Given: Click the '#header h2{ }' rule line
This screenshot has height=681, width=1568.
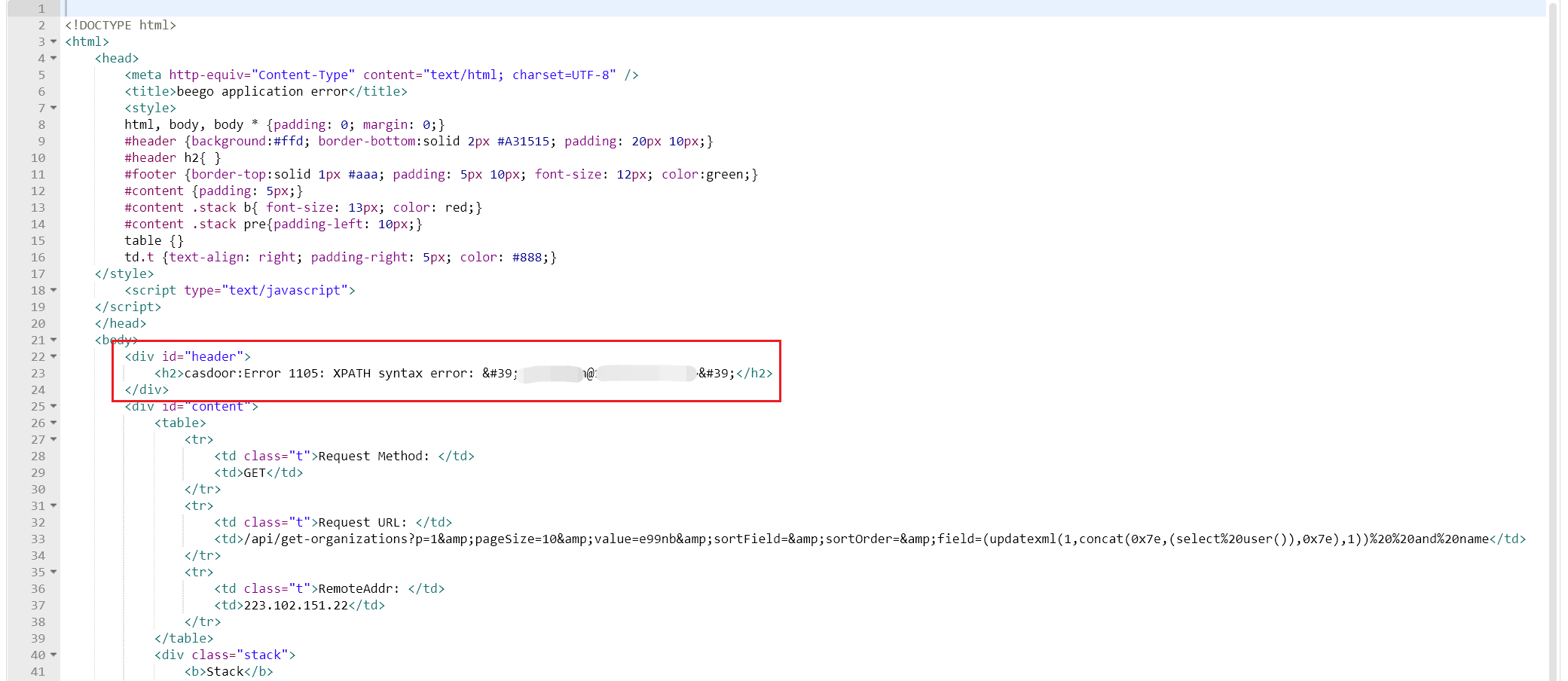Looking at the screenshot, I should 173,157.
